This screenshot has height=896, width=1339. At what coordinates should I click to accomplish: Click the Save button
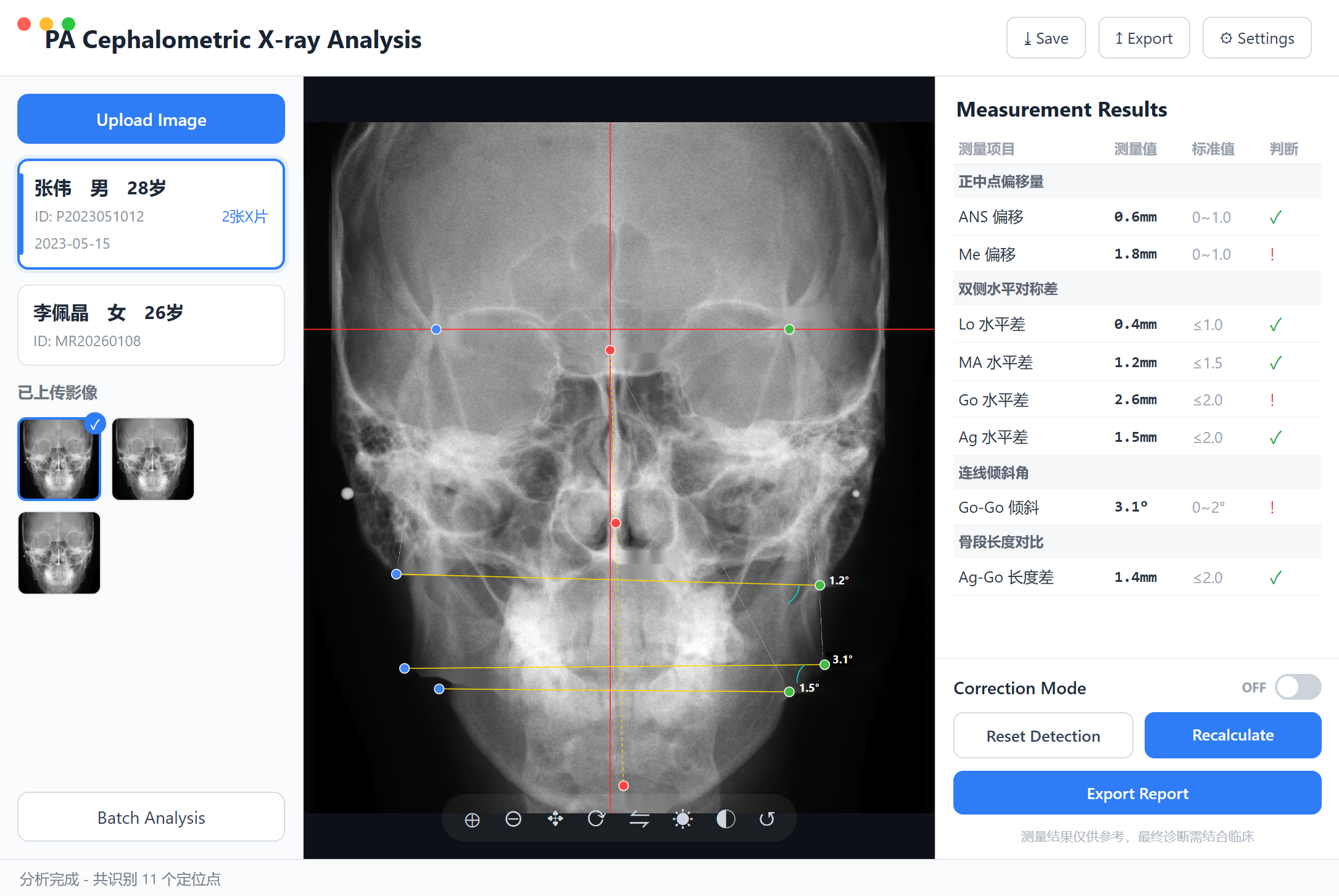(1046, 38)
